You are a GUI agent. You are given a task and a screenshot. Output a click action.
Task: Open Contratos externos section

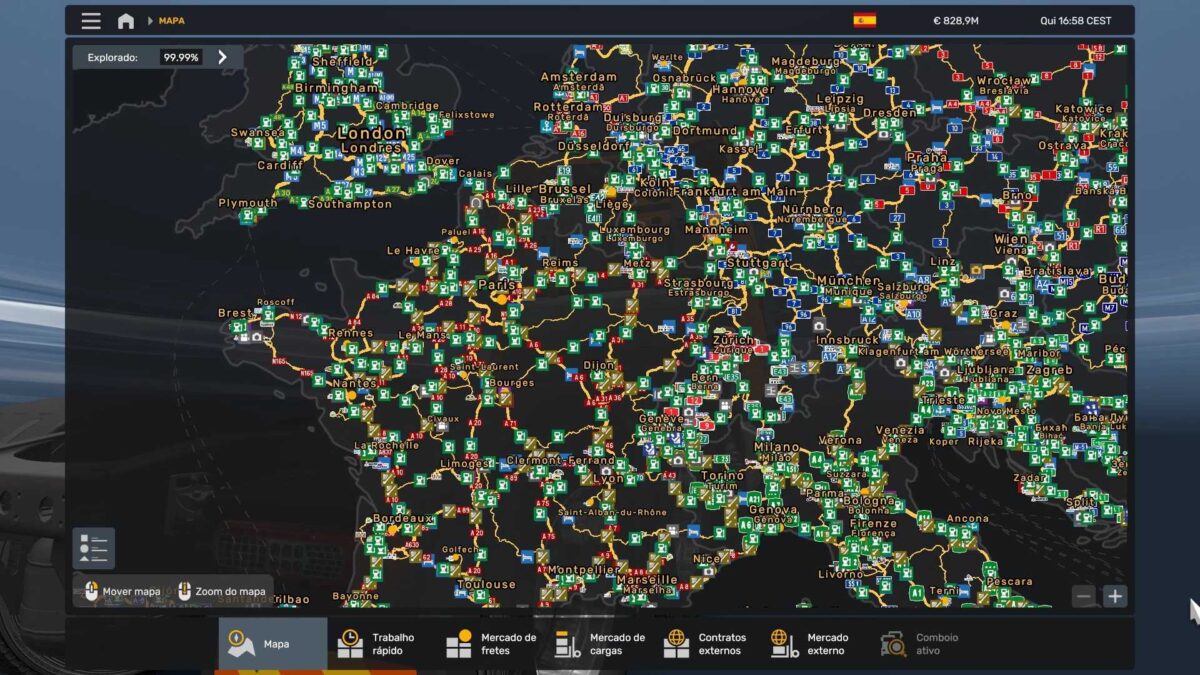[706, 644]
